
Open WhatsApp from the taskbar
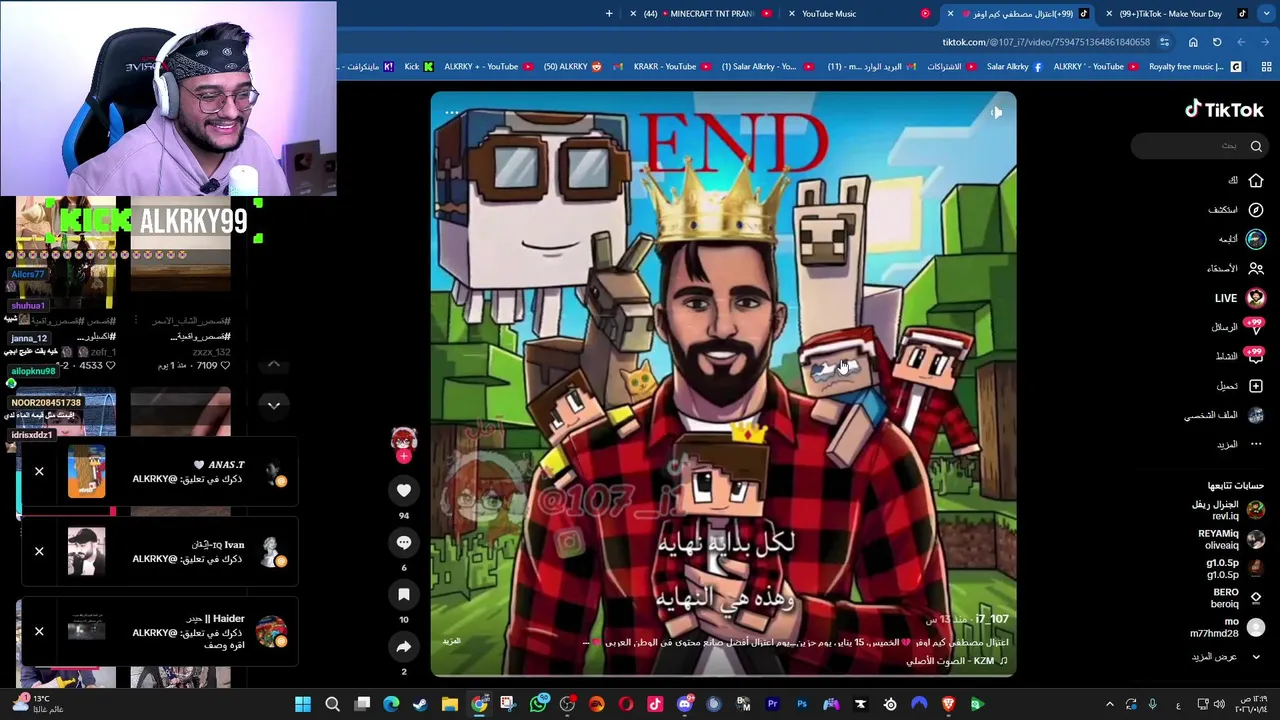[x=538, y=705]
